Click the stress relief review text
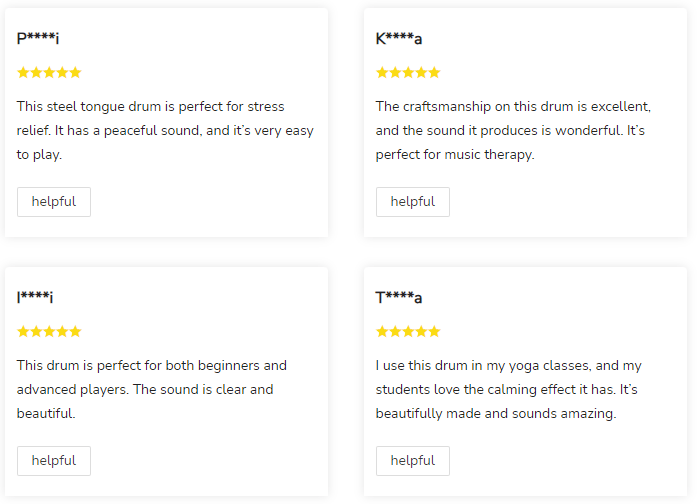698x504 pixels. 165,131
